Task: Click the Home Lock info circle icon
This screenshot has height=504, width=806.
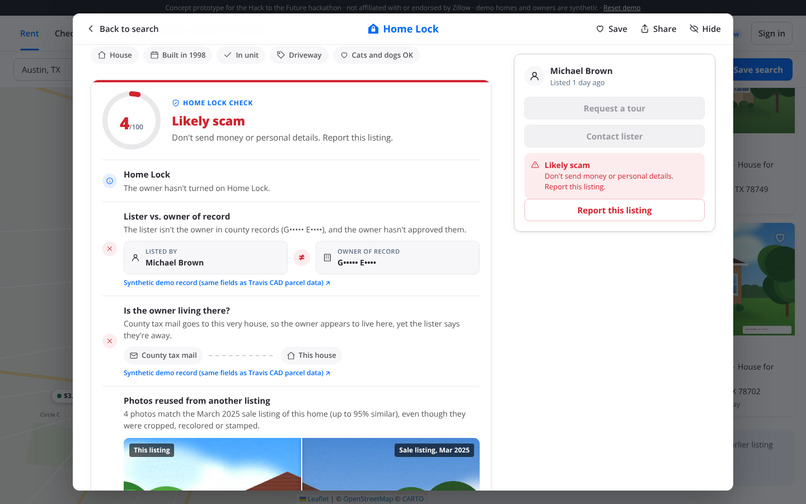Action: pyautogui.click(x=109, y=181)
